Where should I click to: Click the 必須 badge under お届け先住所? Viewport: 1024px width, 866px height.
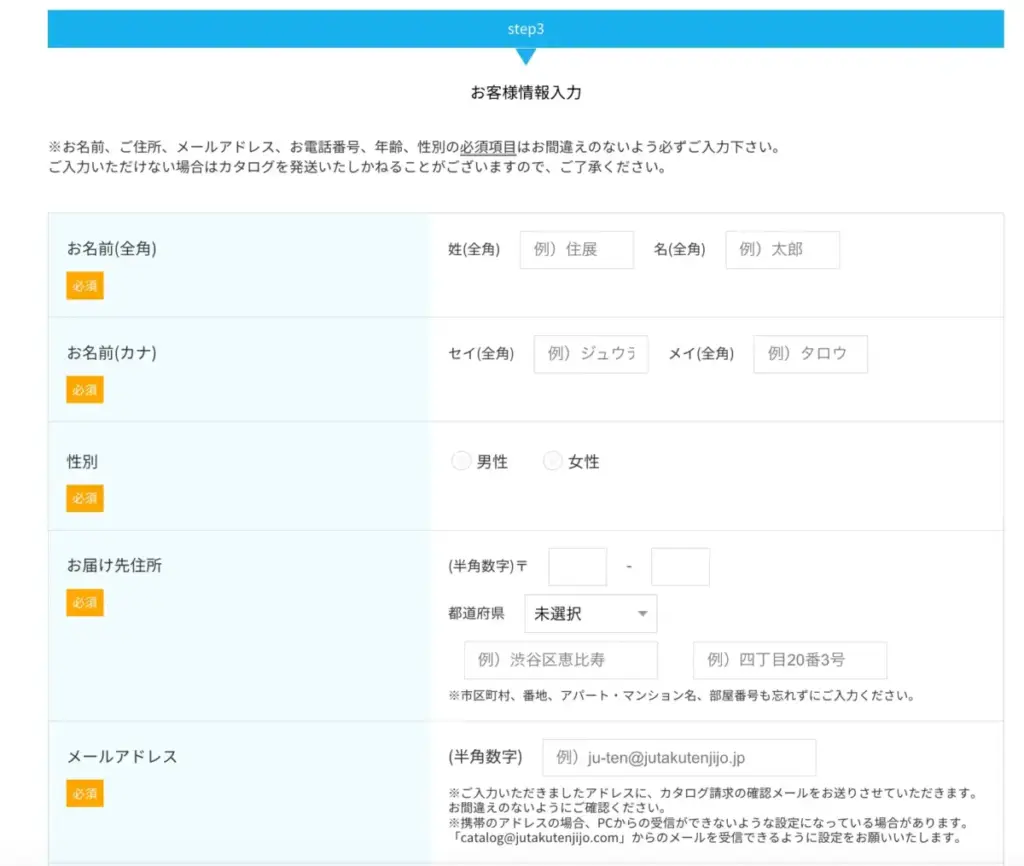(85, 603)
